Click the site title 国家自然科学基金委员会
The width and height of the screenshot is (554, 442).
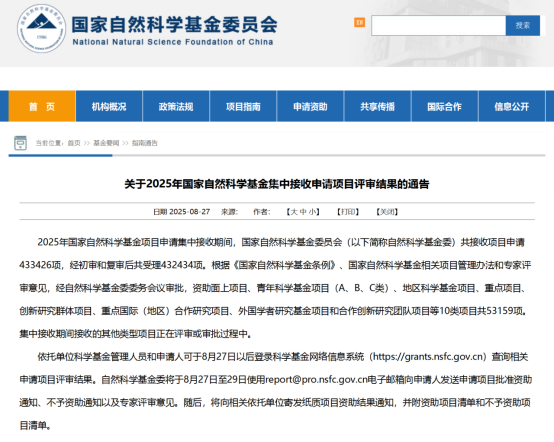[175, 24]
